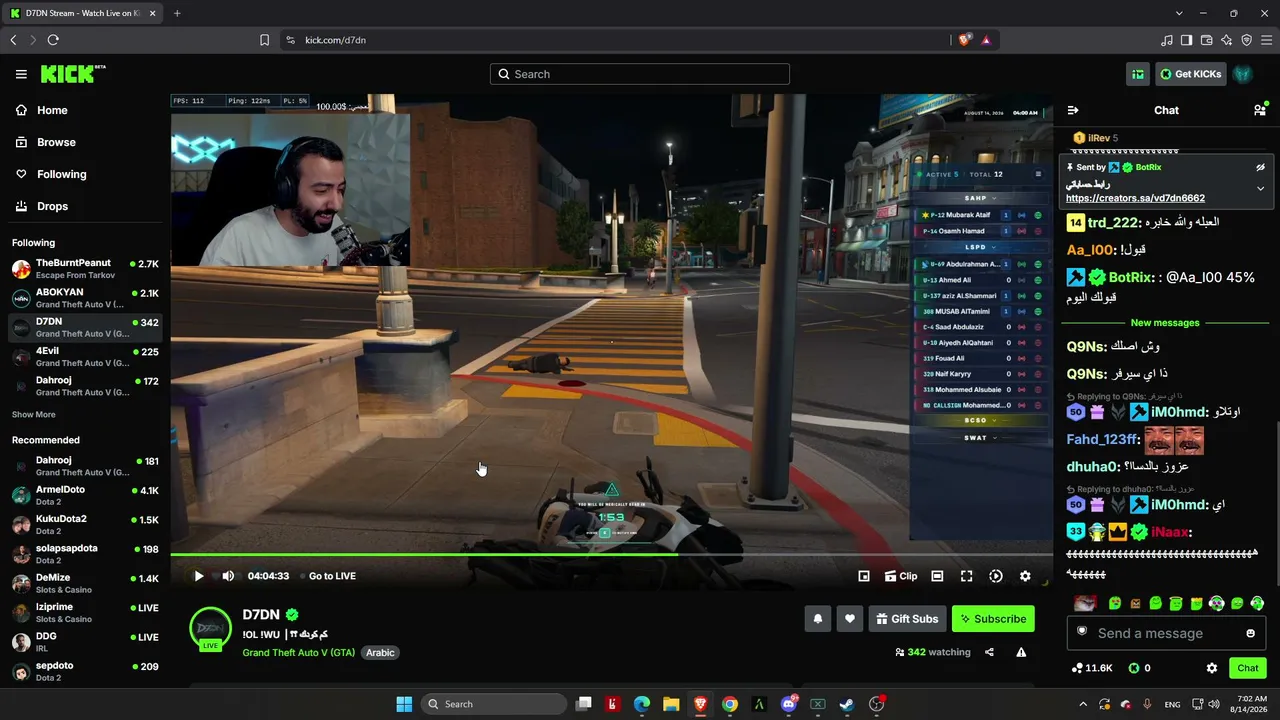Open the green shop icon beside Get KICKs

1138,74
